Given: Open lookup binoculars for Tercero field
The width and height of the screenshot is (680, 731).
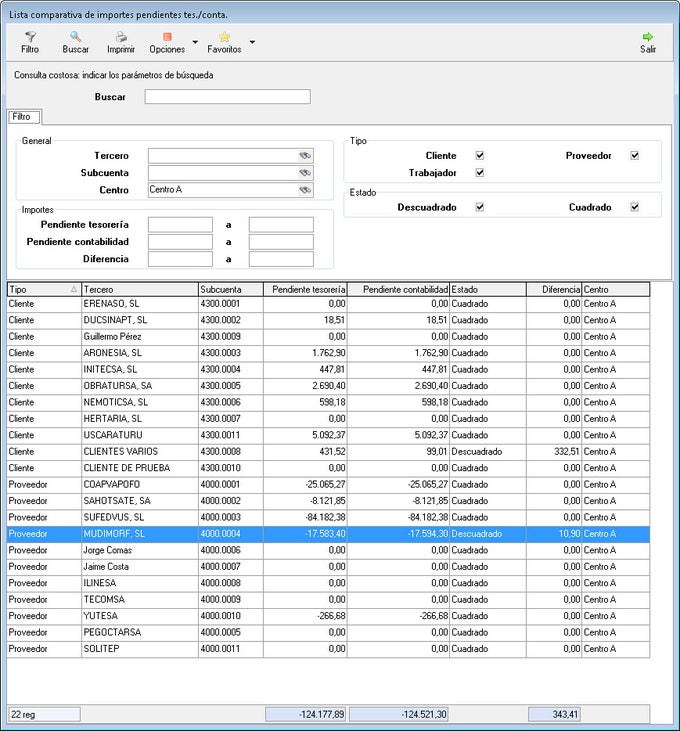Looking at the screenshot, I should coord(305,156).
